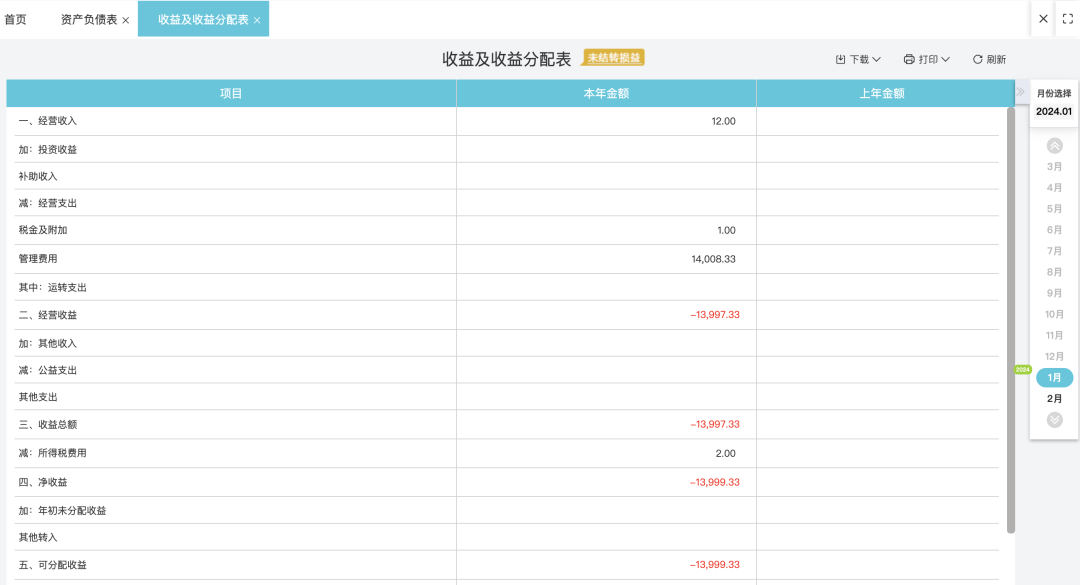Select 3月 in the month list
The height and width of the screenshot is (585, 1080).
coord(1055,167)
